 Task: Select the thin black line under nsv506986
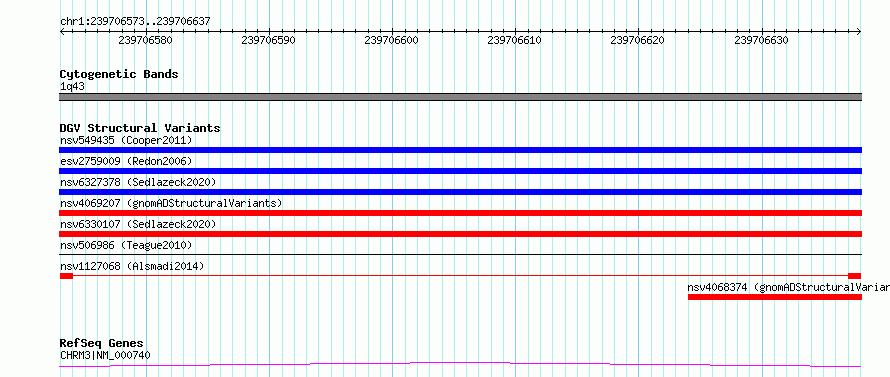click(460, 255)
